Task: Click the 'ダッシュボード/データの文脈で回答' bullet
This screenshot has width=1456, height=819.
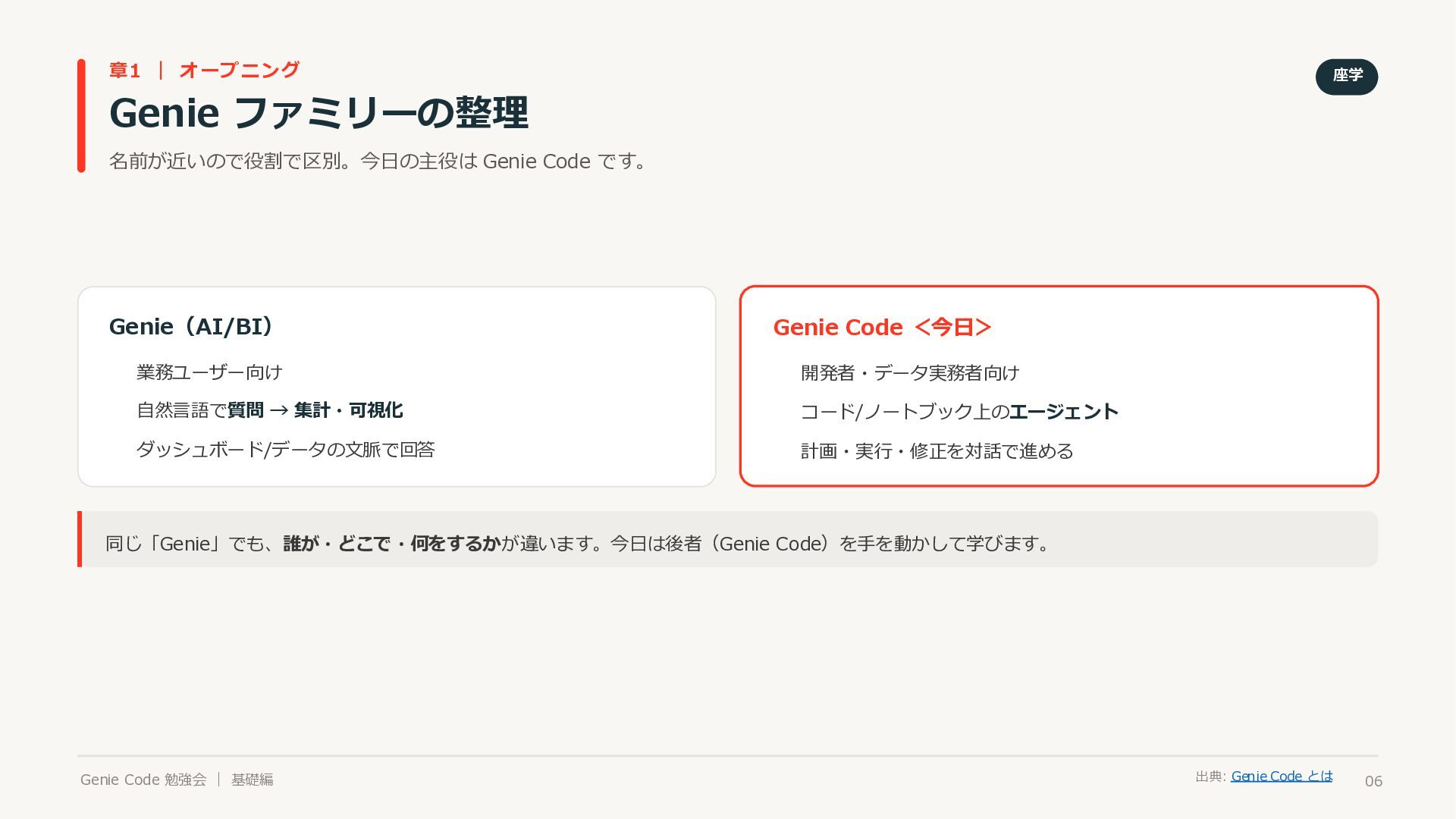Action: coord(286,450)
